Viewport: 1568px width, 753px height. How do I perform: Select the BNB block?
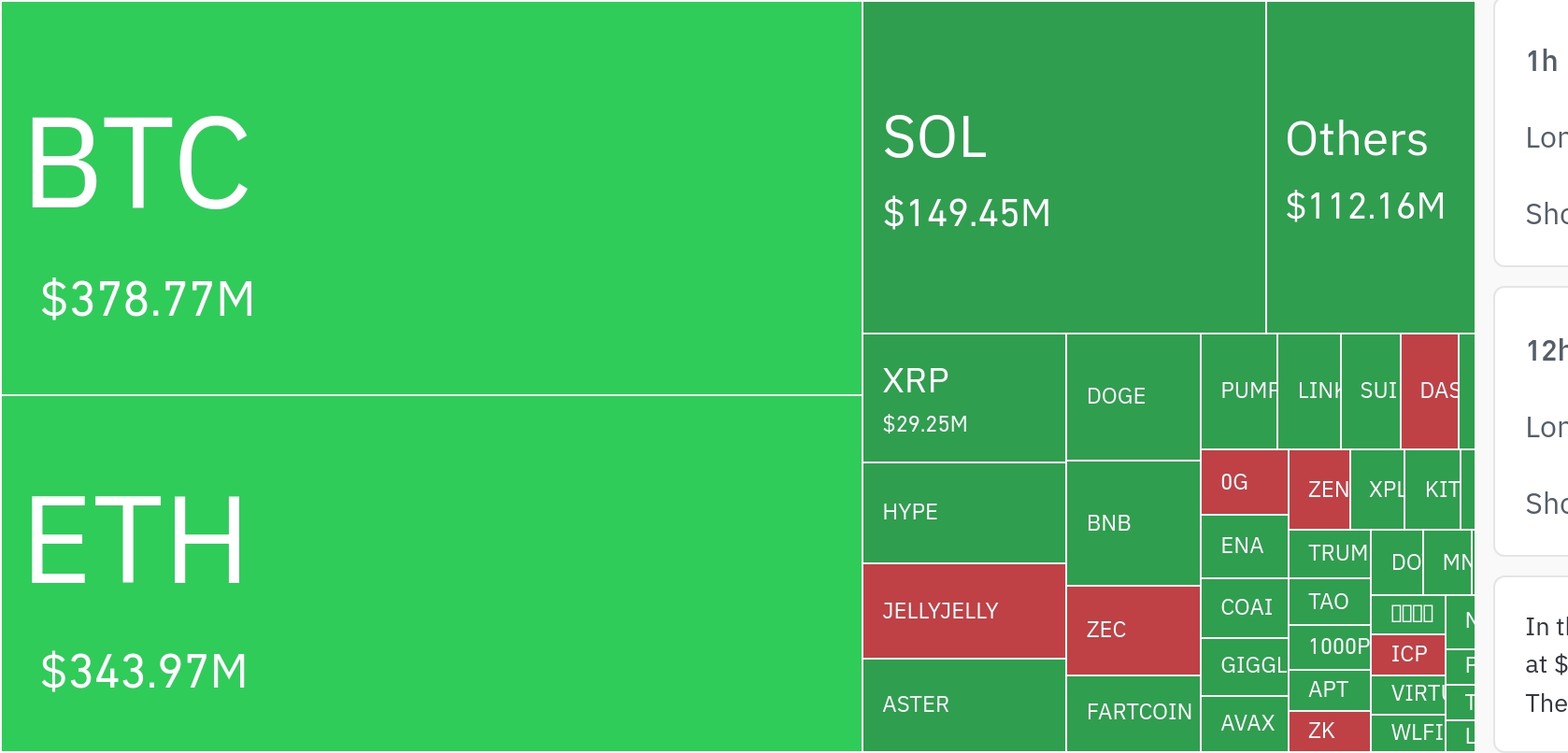click(1133, 523)
